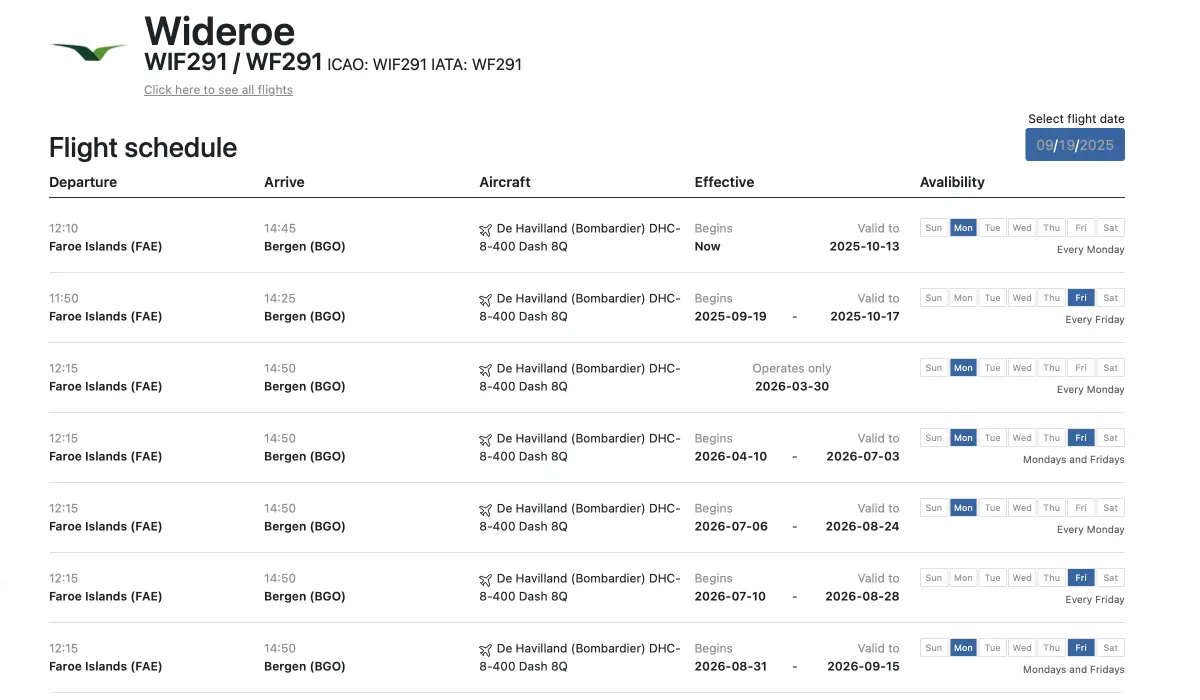
Task: Click the Wideroe green wing logo
Action: pos(89,51)
